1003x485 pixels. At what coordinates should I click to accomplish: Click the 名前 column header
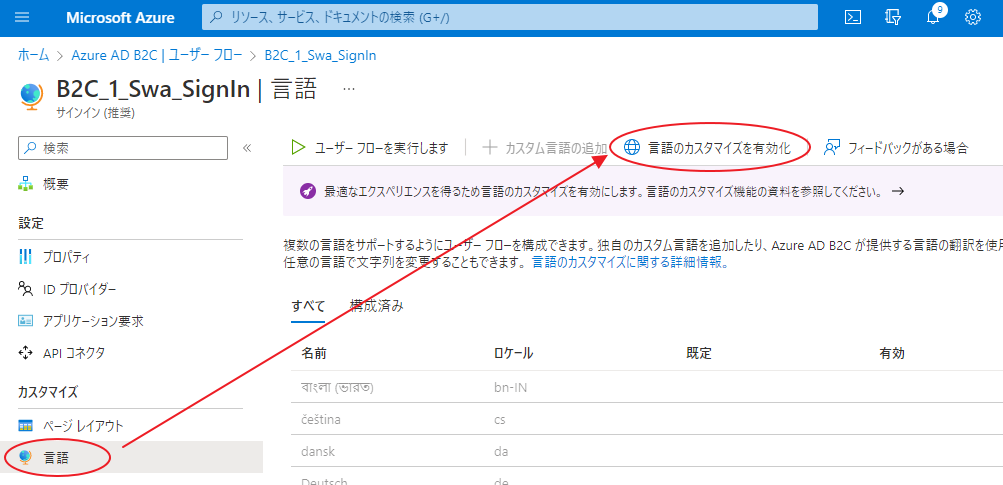click(315, 353)
